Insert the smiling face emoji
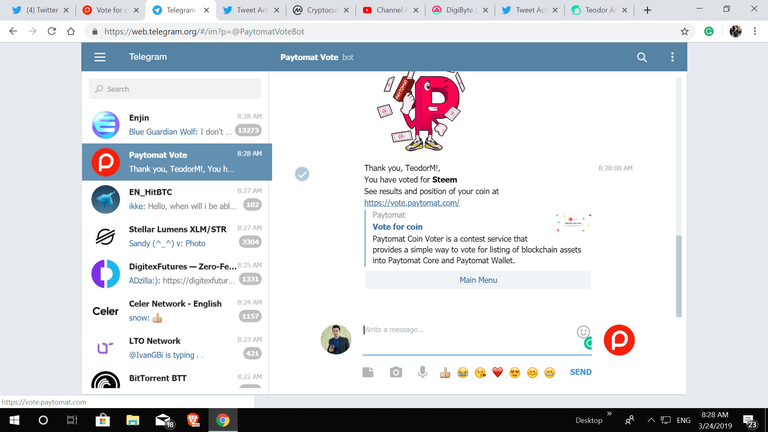768x432 pixels. point(532,373)
